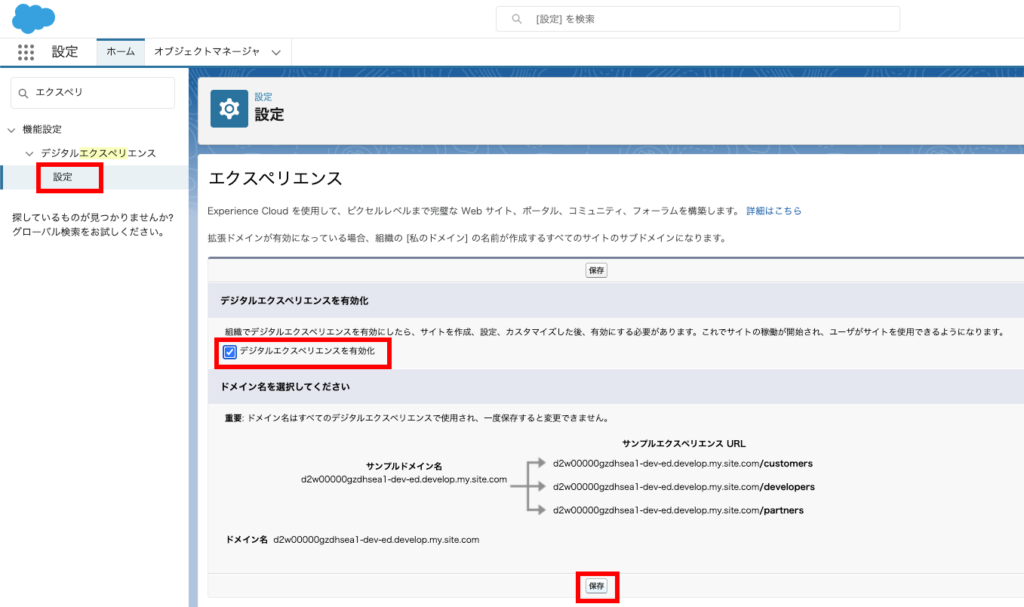Click the top 保存 button
Image resolution: width=1024 pixels, height=607 pixels.
point(596,270)
